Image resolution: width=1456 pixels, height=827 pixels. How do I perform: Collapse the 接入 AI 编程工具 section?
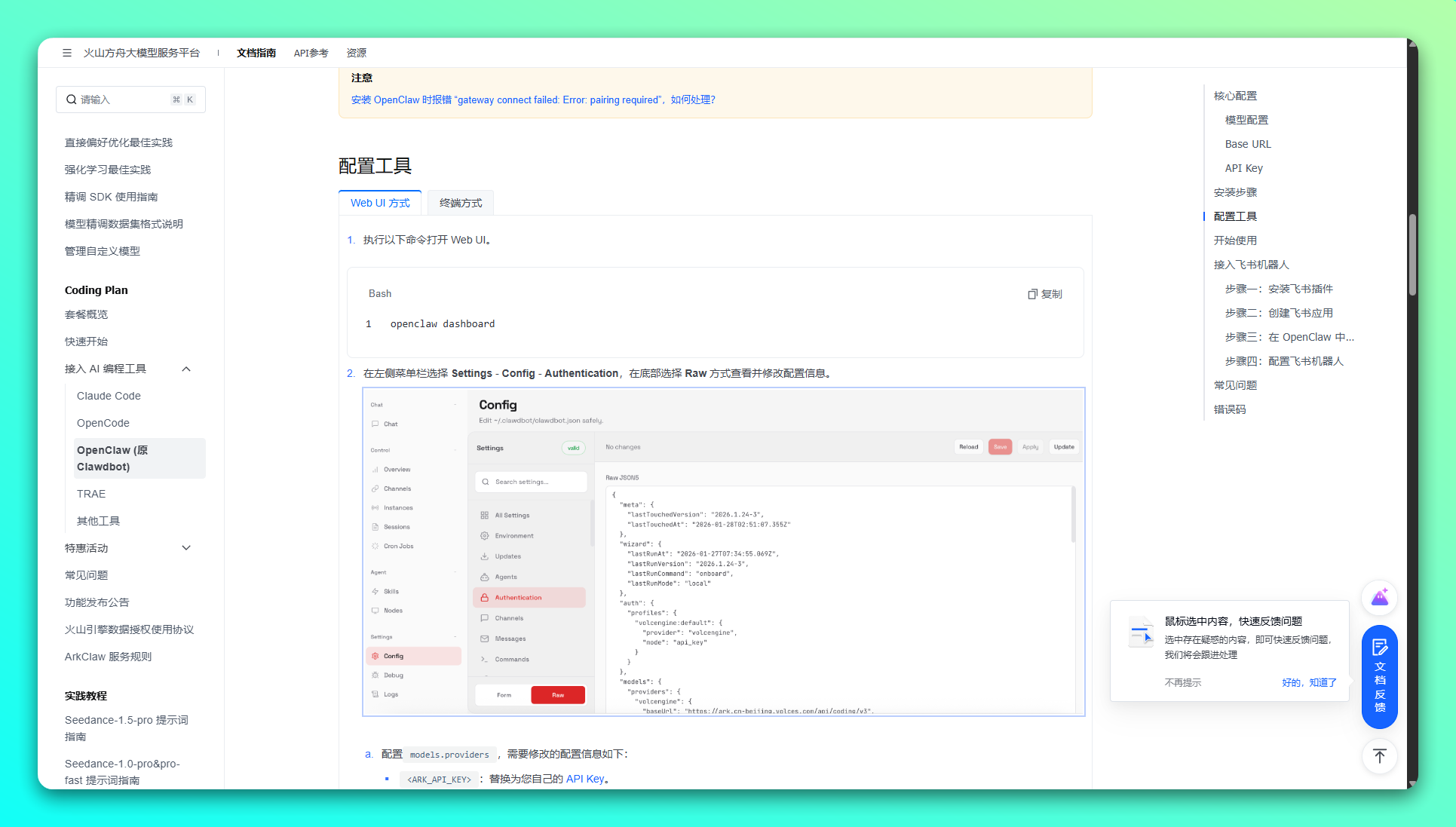pyautogui.click(x=186, y=369)
